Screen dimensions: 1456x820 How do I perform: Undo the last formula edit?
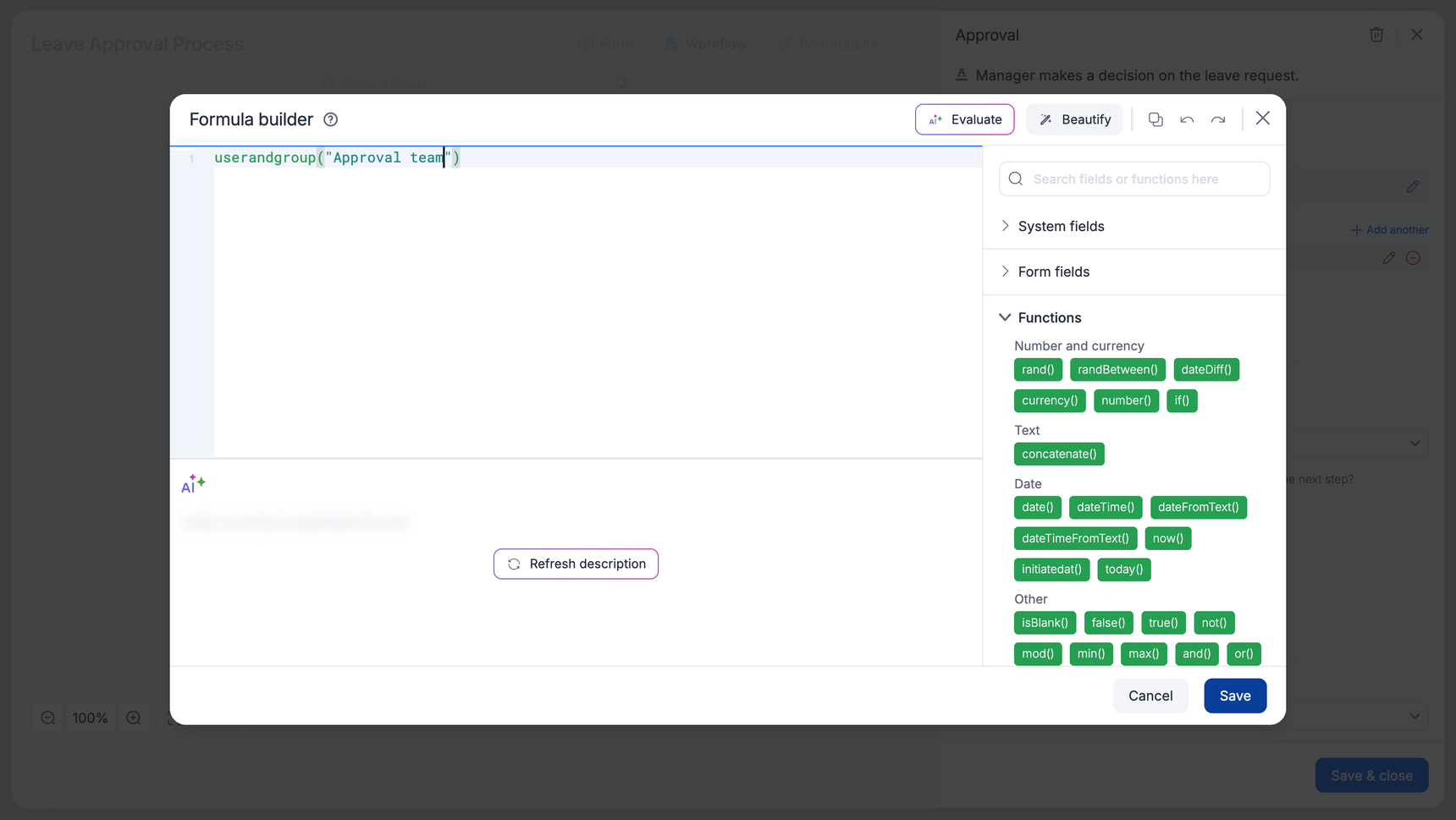pos(1187,119)
